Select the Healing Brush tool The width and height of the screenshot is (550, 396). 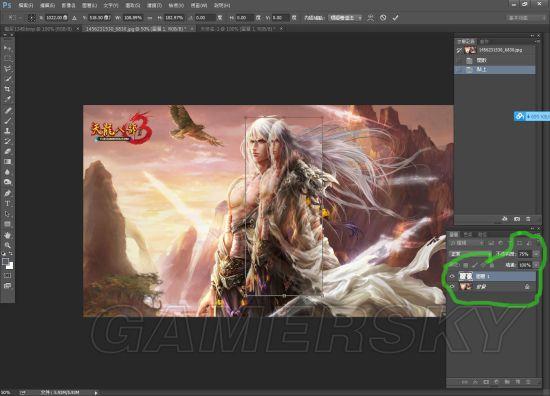(x=7, y=110)
